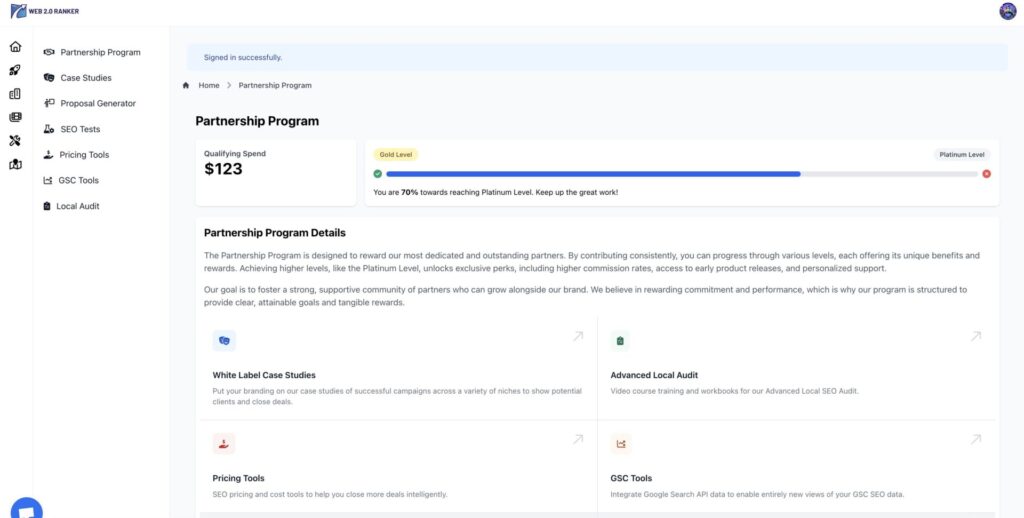Click the tools wrench icon in rail
Viewport: 1024px width, 518px height.
tap(15, 141)
